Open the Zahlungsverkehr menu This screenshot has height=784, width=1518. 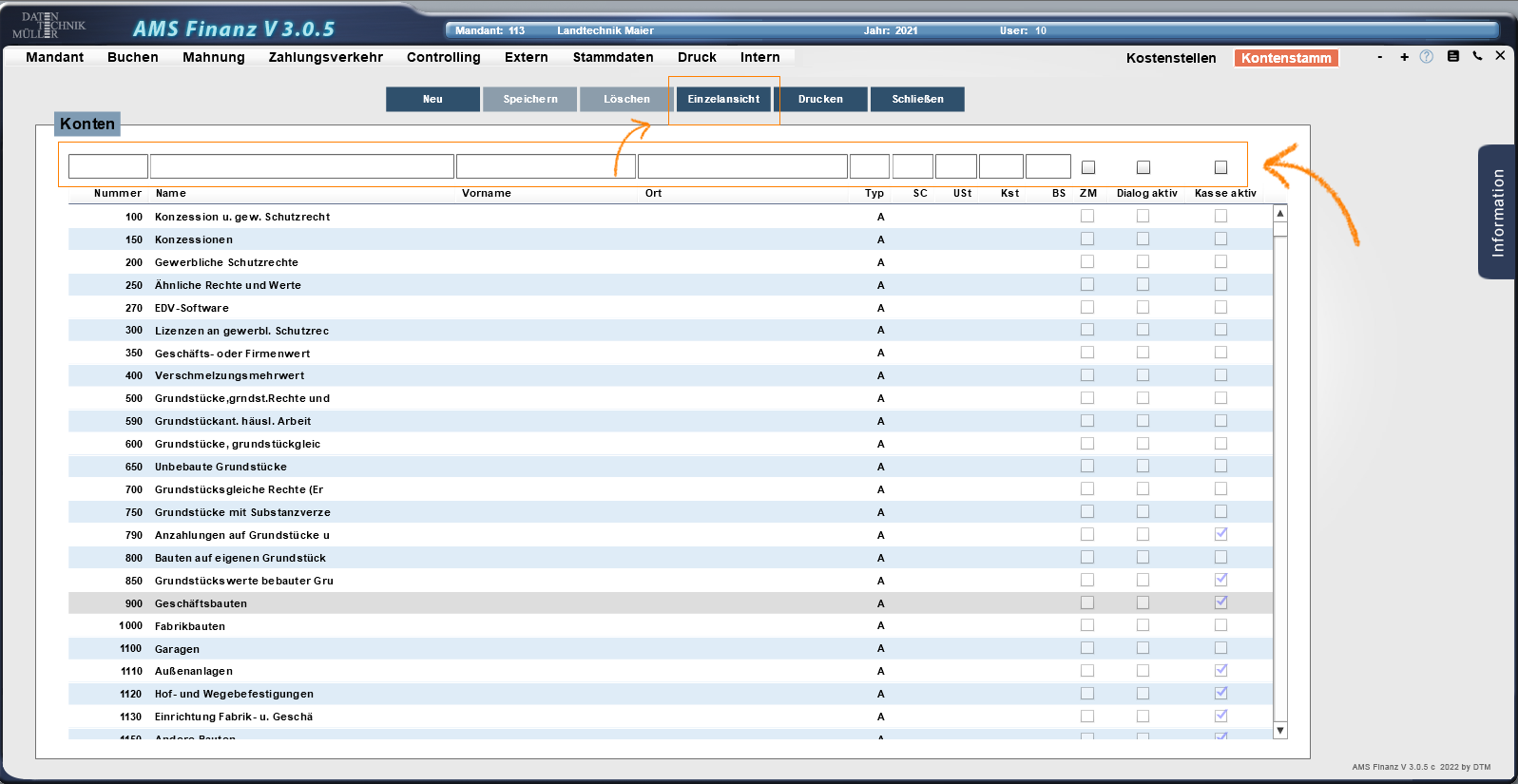(x=325, y=57)
